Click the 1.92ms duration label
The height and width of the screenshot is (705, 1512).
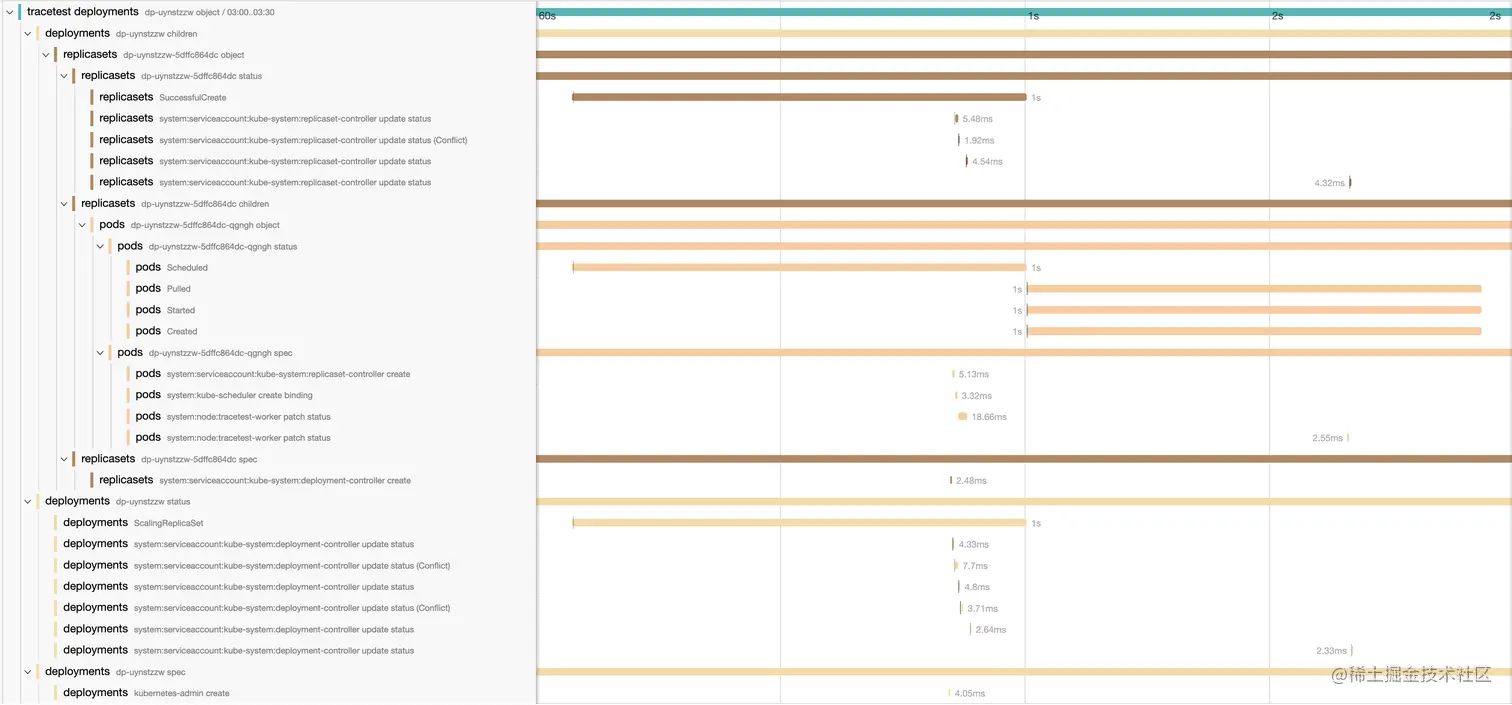pyautogui.click(x=979, y=140)
